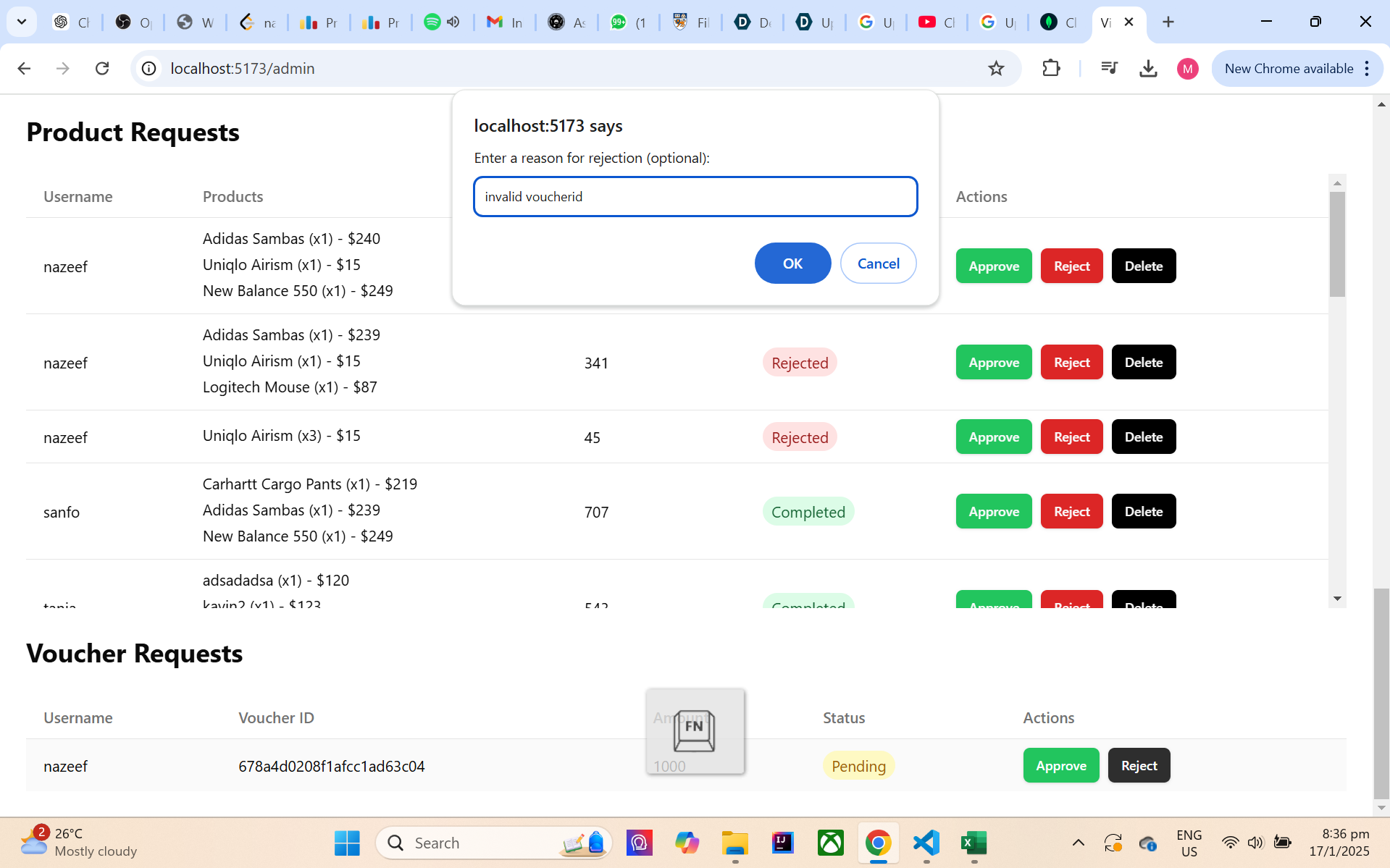This screenshot has width=1390, height=868.
Task: Click the page vertical scrollbar thumb
Action: (x=1381, y=694)
